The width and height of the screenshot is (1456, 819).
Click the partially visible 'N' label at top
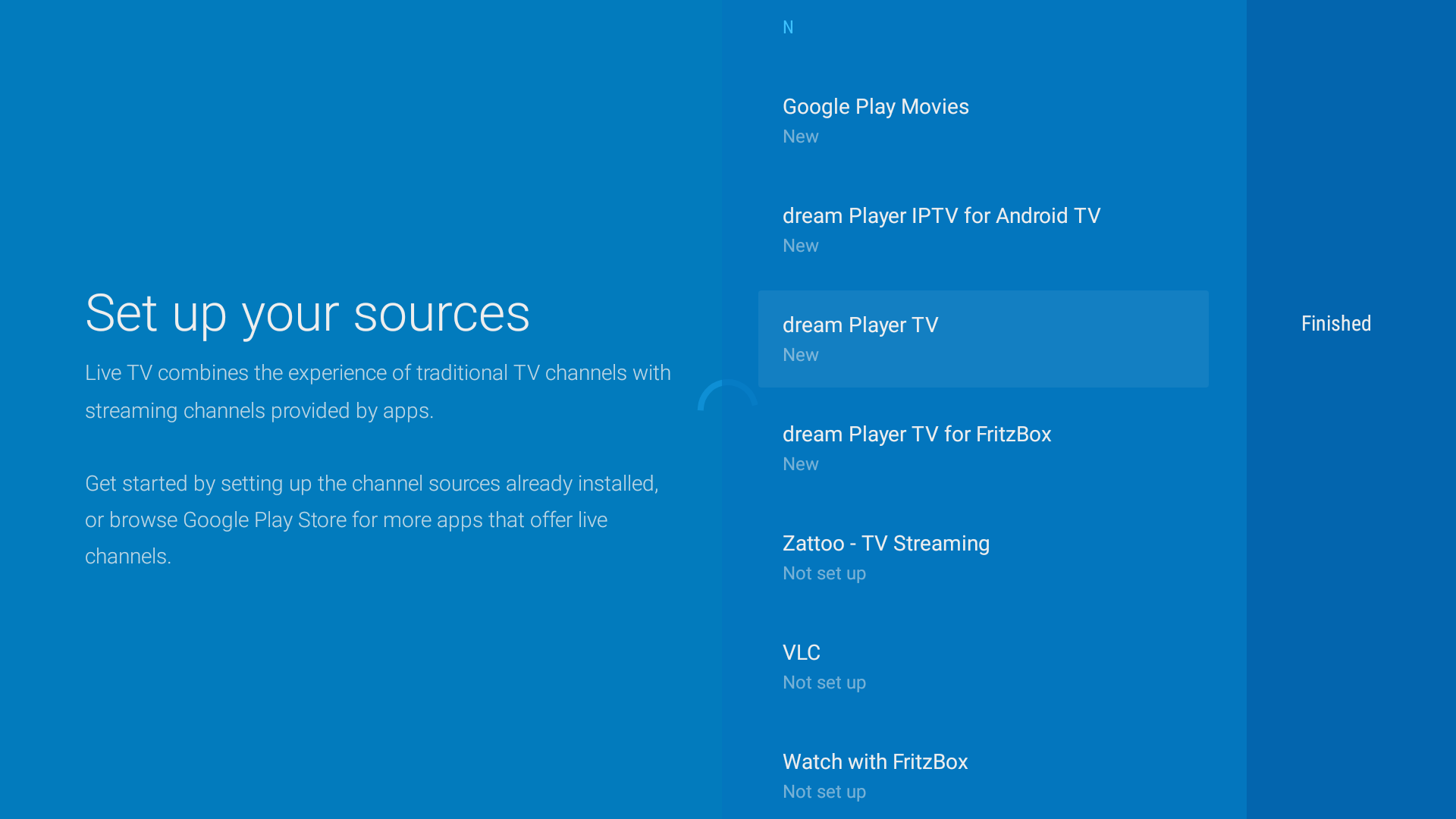click(788, 27)
